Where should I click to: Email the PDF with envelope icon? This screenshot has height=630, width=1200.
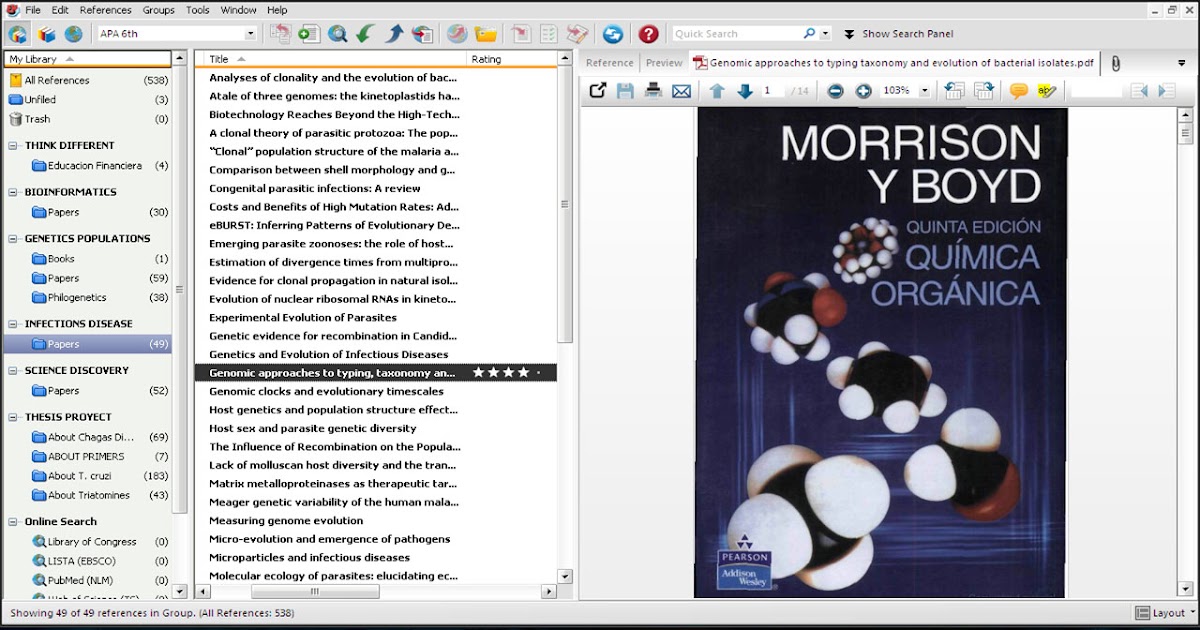pos(681,90)
